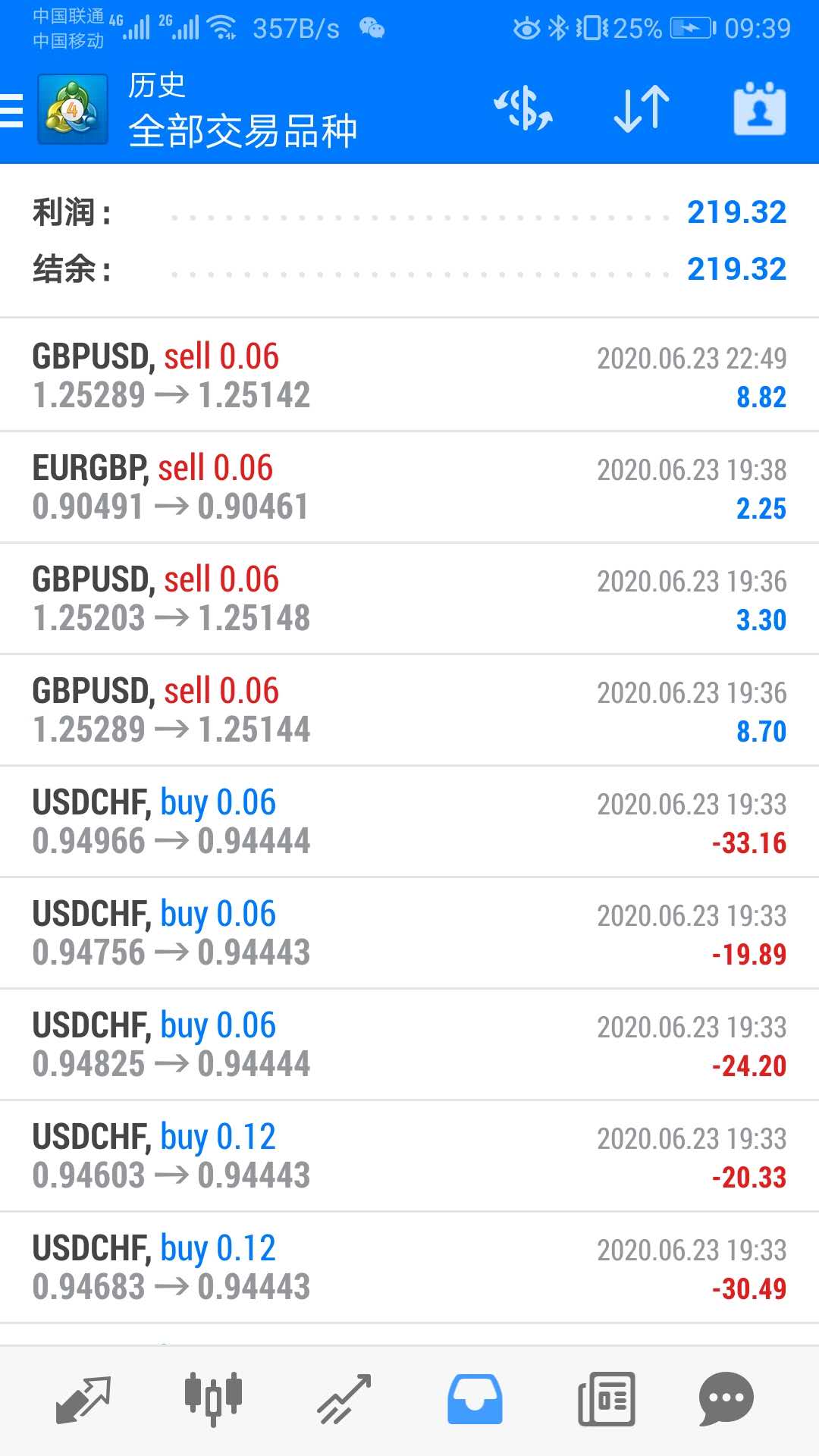This screenshot has width=819, height=1456.
Task: Open the Chat messages tab icon
Action: pyautogui.click(x=726, y=1399)
